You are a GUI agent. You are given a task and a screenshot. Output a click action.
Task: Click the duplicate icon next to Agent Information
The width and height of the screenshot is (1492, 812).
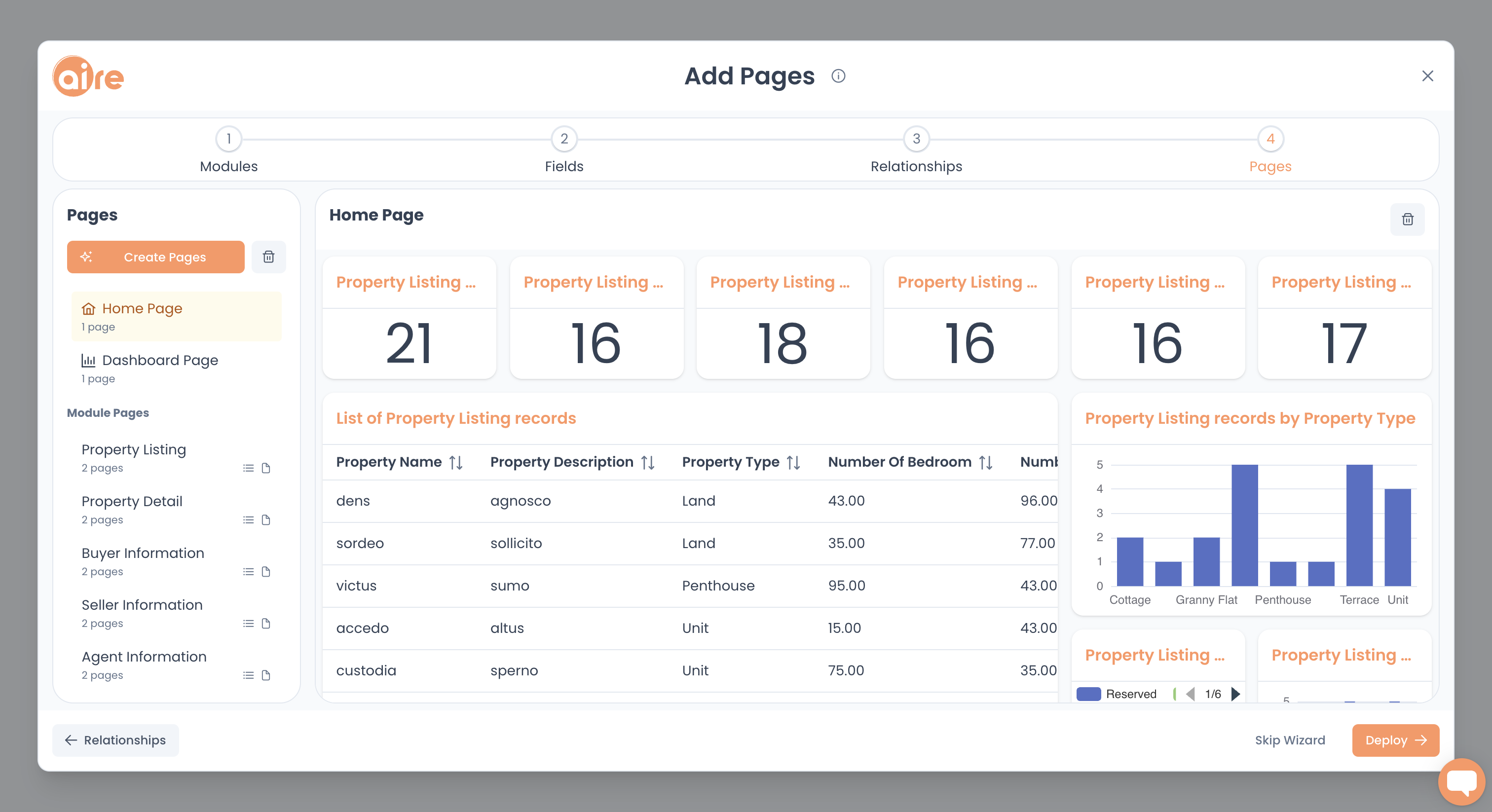coord(266,674)
